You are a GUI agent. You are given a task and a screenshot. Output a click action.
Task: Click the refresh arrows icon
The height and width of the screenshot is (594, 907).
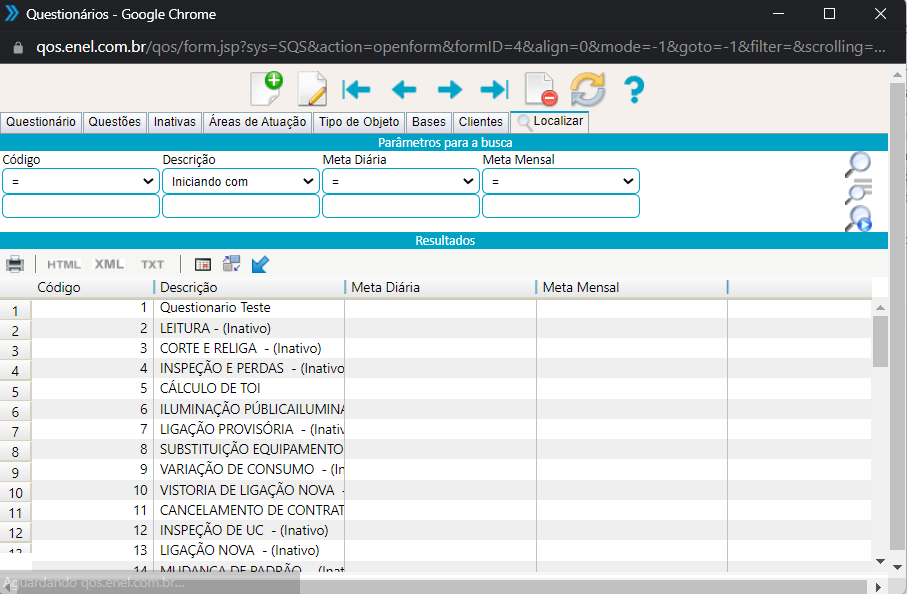pos(588,90)
